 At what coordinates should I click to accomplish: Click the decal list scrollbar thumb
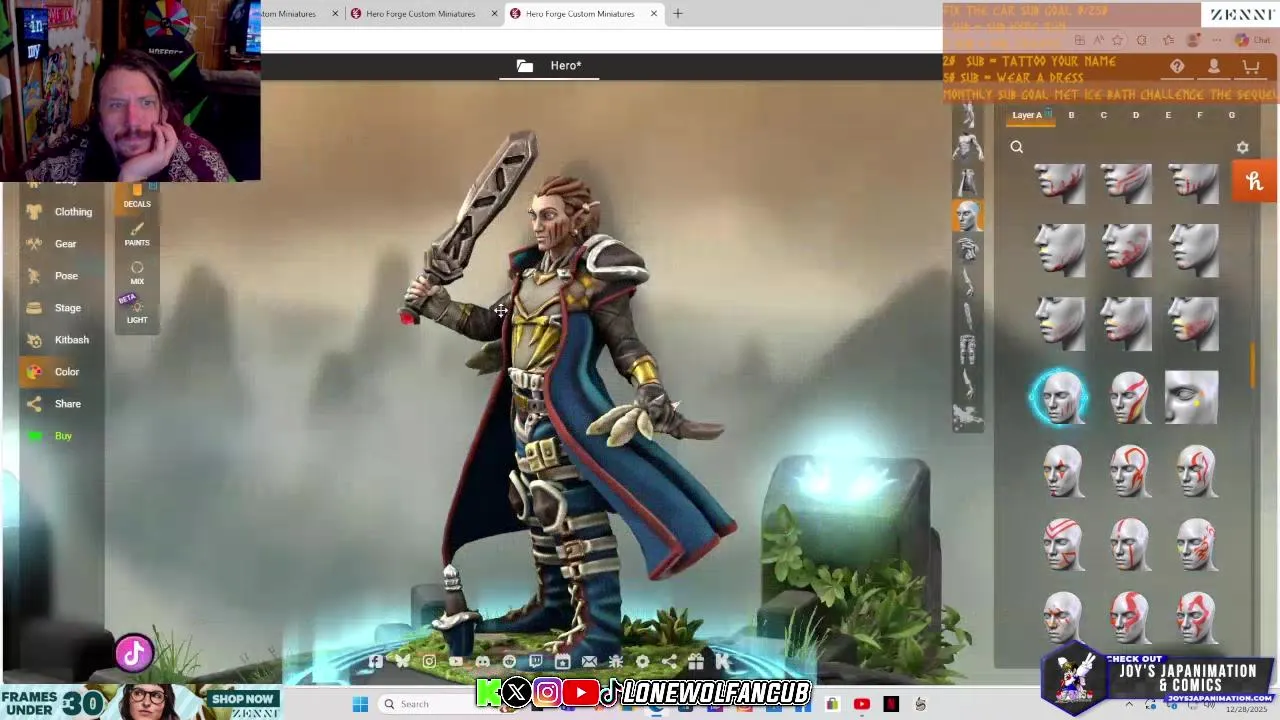click(1252, 366)
